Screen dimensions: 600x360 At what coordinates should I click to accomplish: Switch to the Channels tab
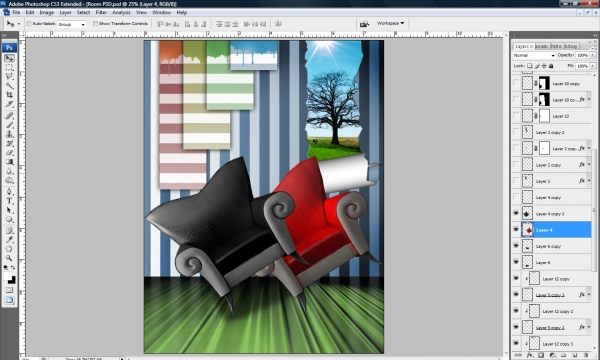(542, 46)
